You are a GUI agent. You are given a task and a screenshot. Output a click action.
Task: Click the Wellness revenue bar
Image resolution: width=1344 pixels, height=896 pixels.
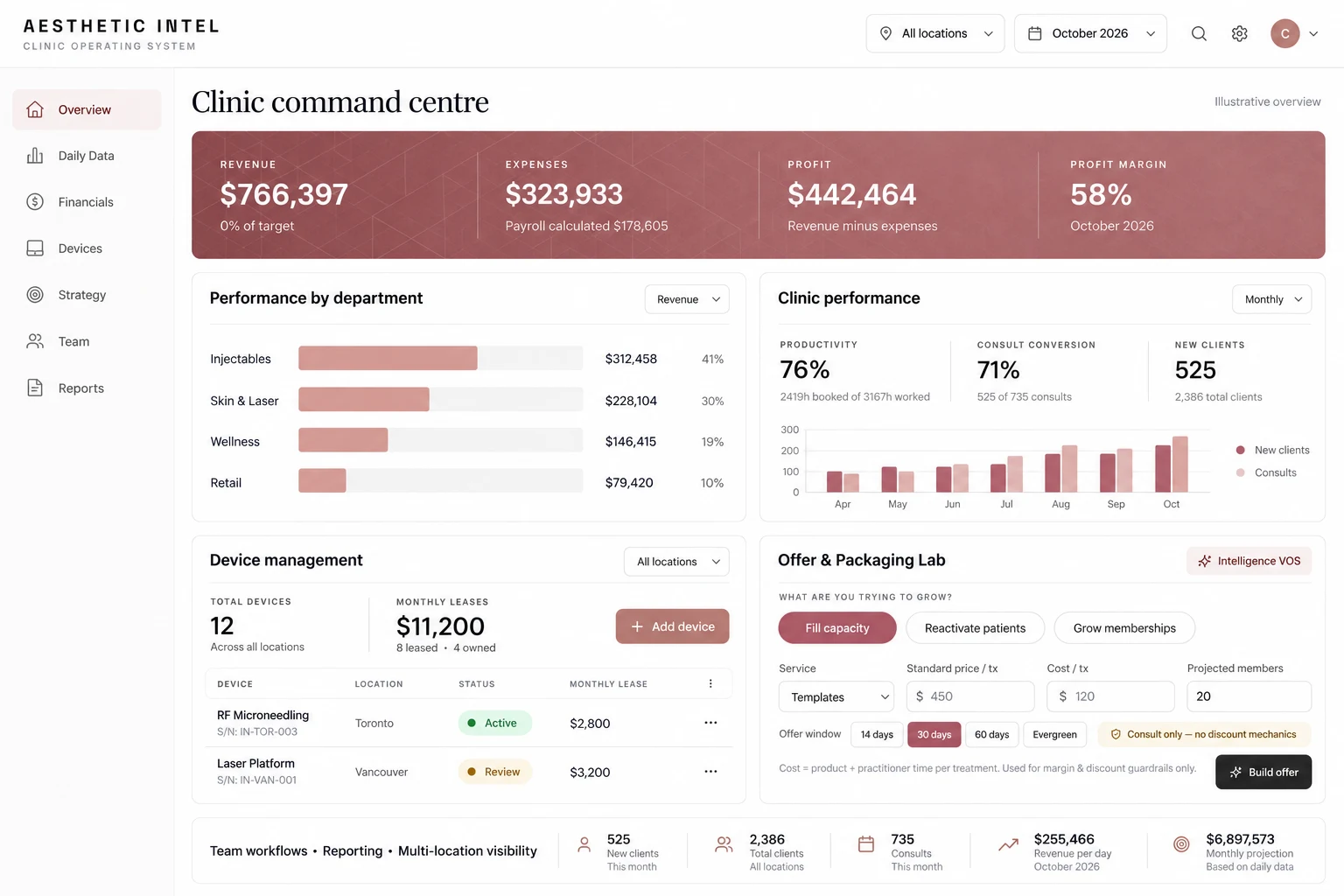[x=343, y=440]
